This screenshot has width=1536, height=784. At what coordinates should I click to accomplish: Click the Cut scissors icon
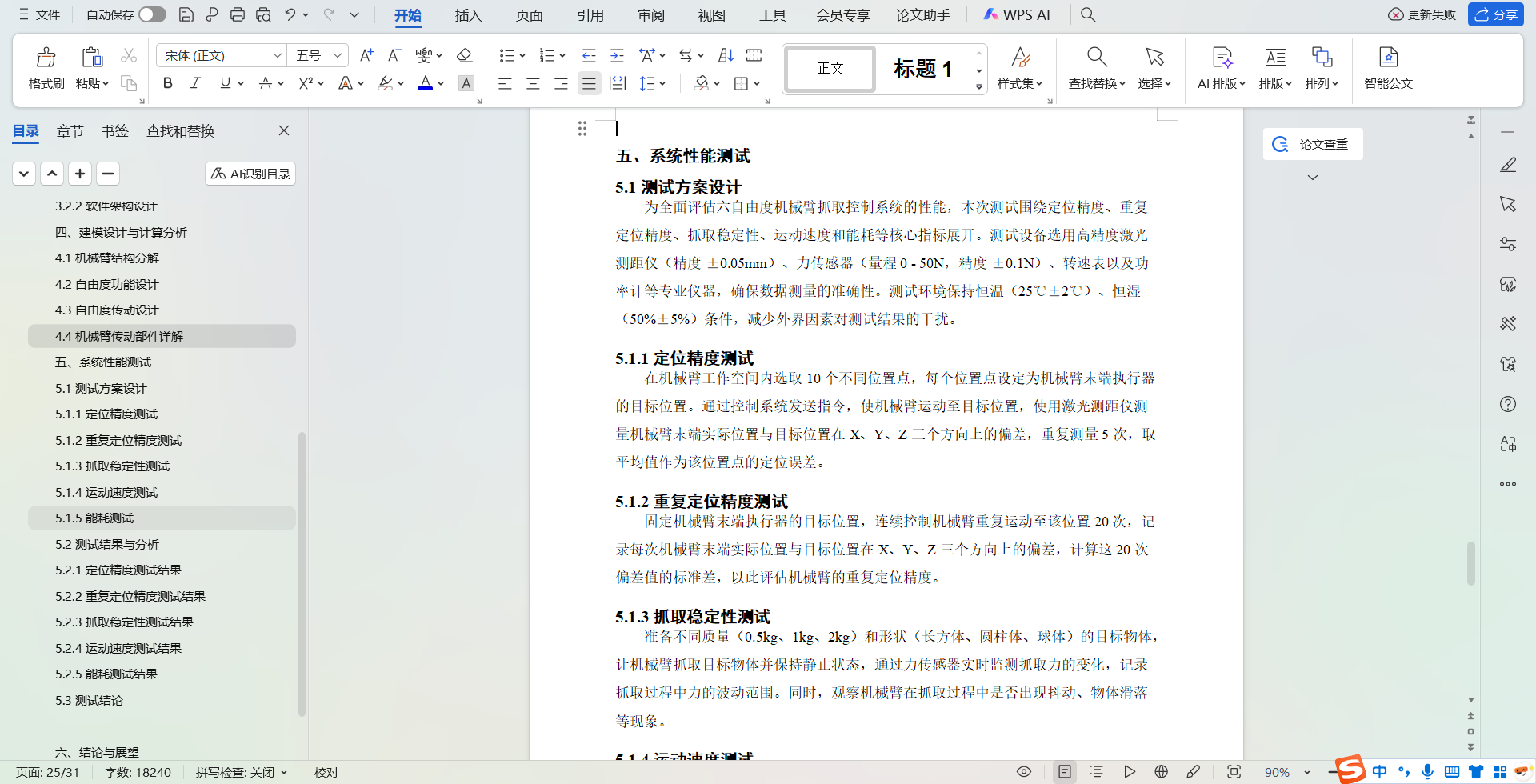click(129, 55)
